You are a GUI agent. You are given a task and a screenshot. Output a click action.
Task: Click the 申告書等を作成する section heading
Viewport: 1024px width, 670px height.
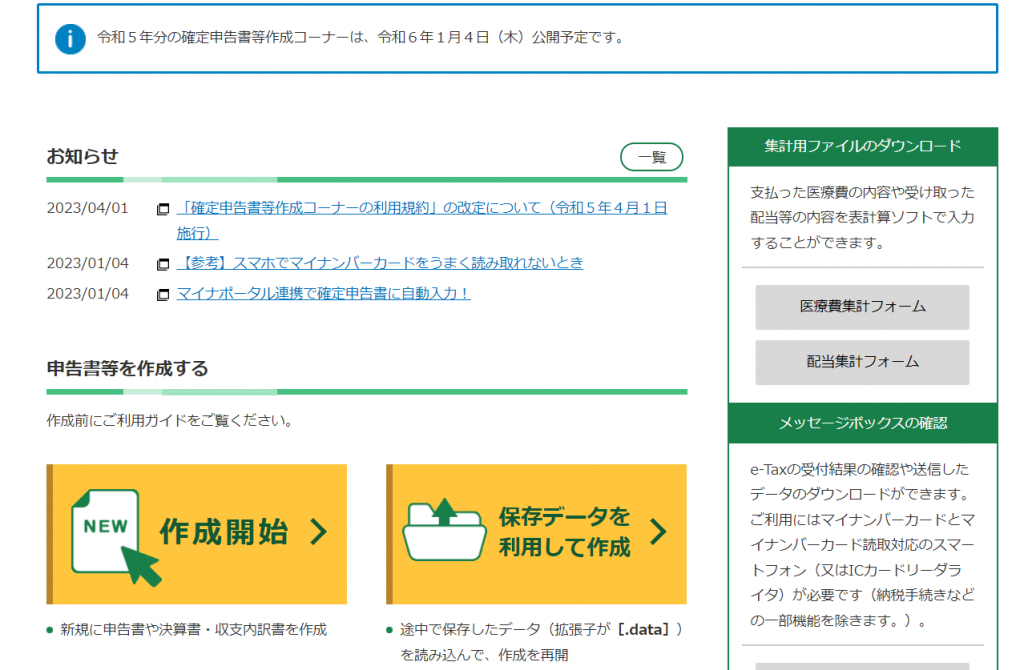coord(128,369)
